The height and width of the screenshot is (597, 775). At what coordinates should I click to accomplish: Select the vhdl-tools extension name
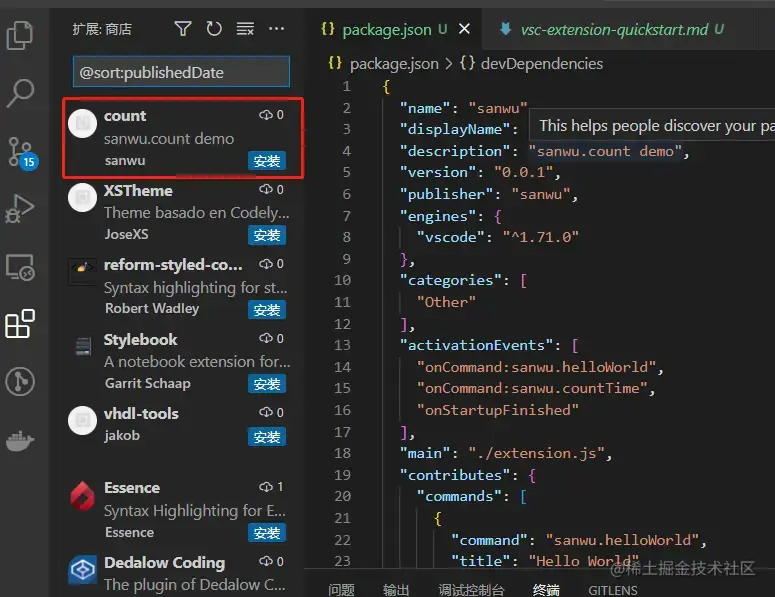click(x=141, y=413)
